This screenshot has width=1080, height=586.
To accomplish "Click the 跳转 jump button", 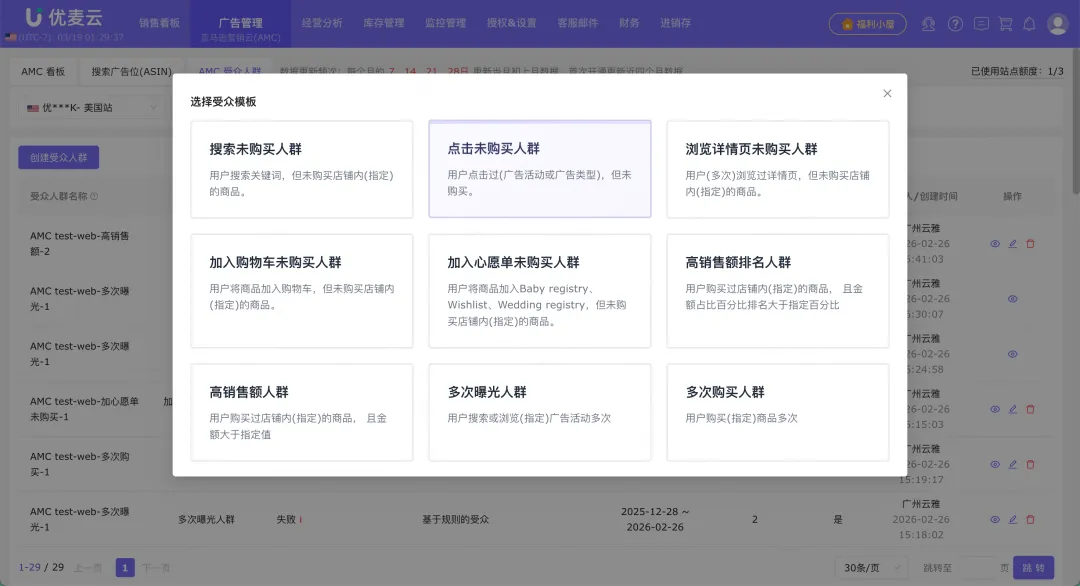I will (x=1033, y=566).
